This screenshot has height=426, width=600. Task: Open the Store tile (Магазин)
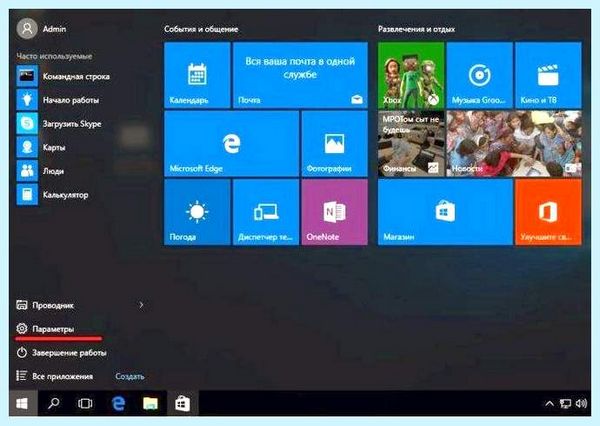point(445,212)
